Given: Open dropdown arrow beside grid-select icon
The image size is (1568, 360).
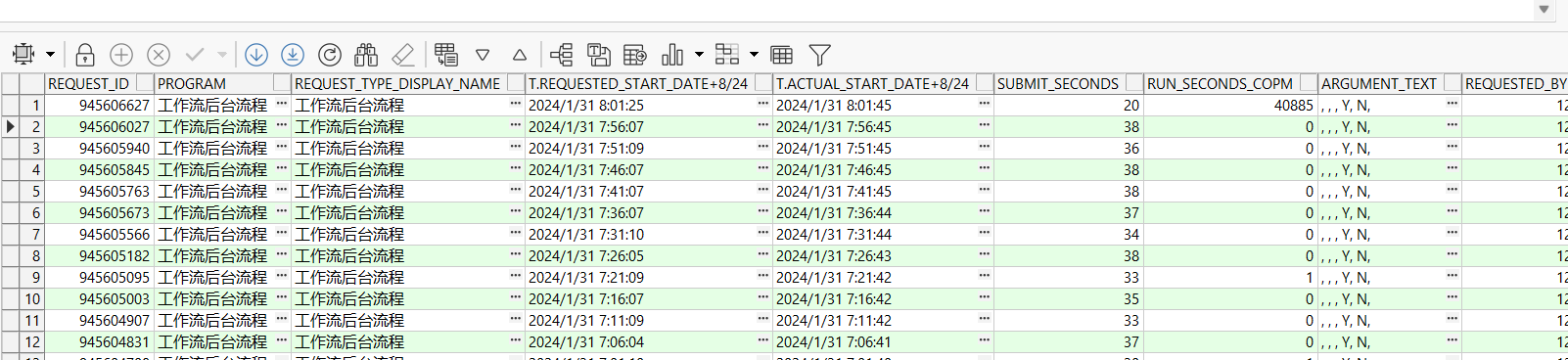Looking at the screenshot, I should pyautogui.click(x=50, y=55).
